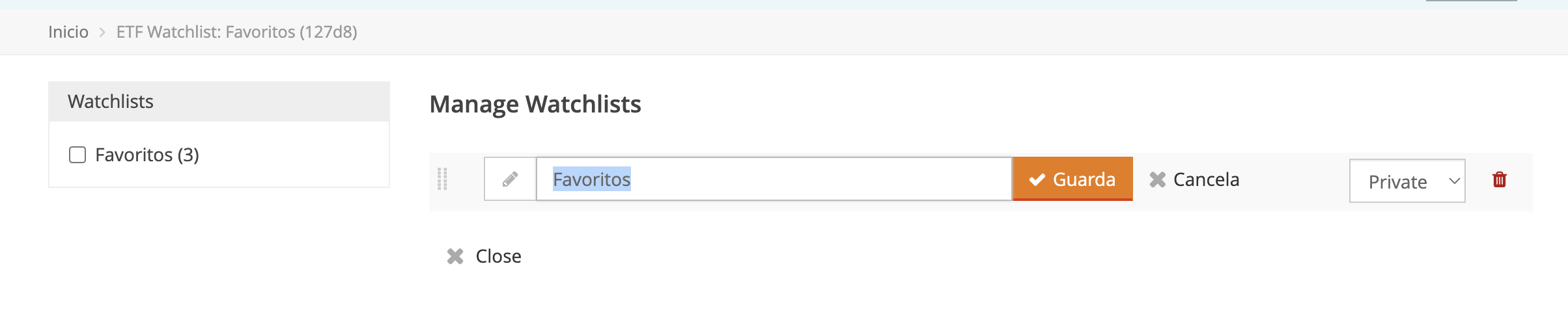
Task: Click the Manage Watchlists heading
Action: coord(535,104)
